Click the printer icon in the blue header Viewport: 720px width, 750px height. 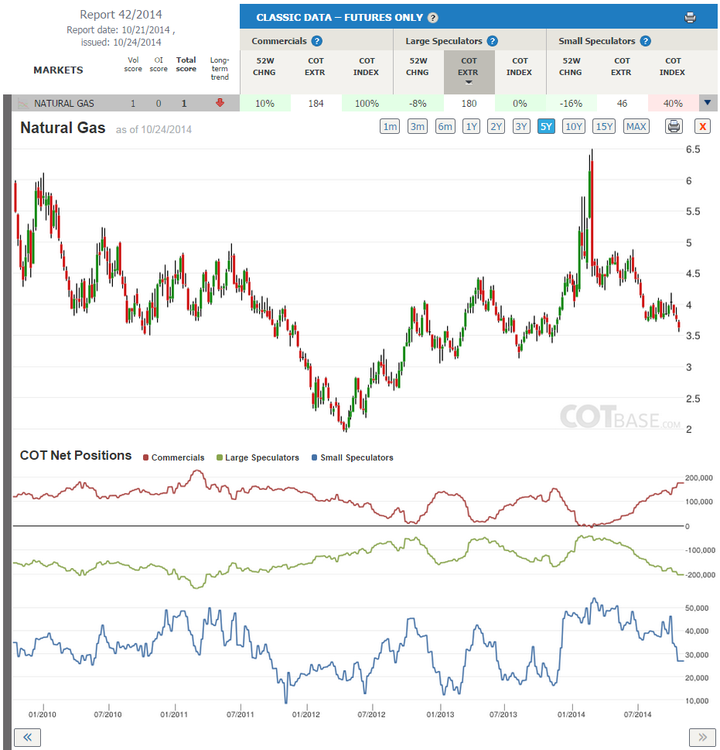point(690,18)
